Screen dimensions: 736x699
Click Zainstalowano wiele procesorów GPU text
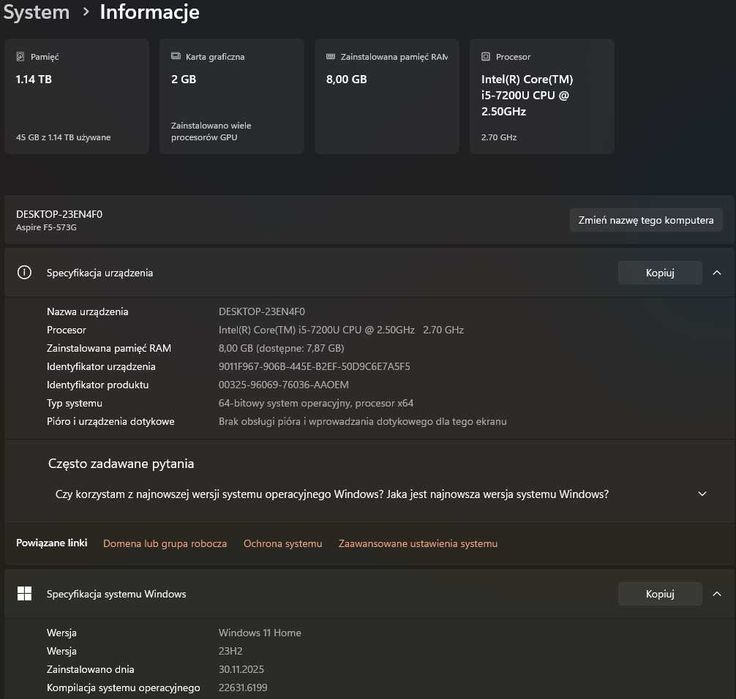tap(211, 131)
